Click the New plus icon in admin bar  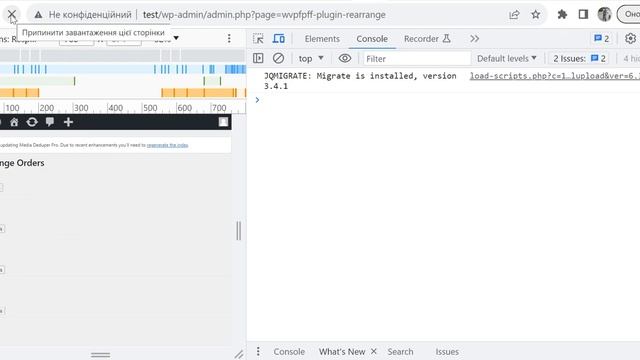pos(68,122)
